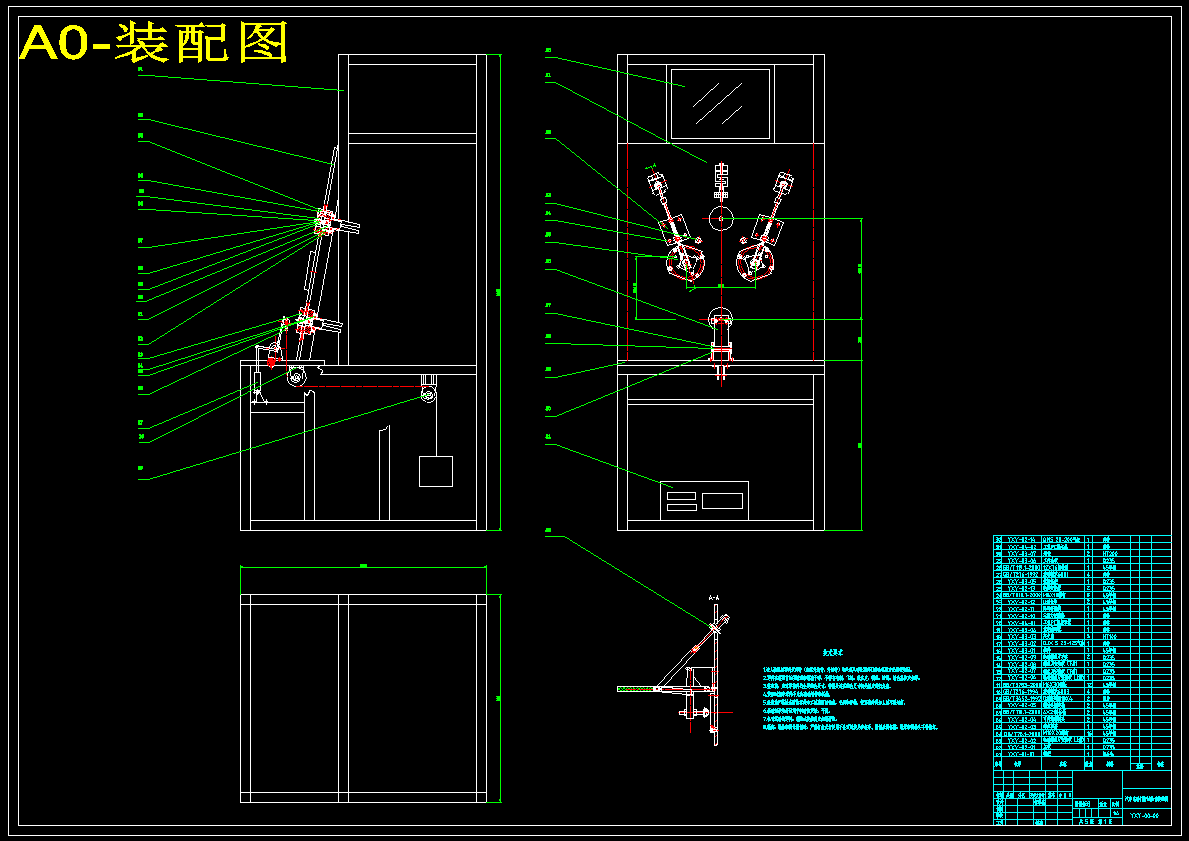
Task: Select the top clamp above the center circle
Action: click(721, 182)
